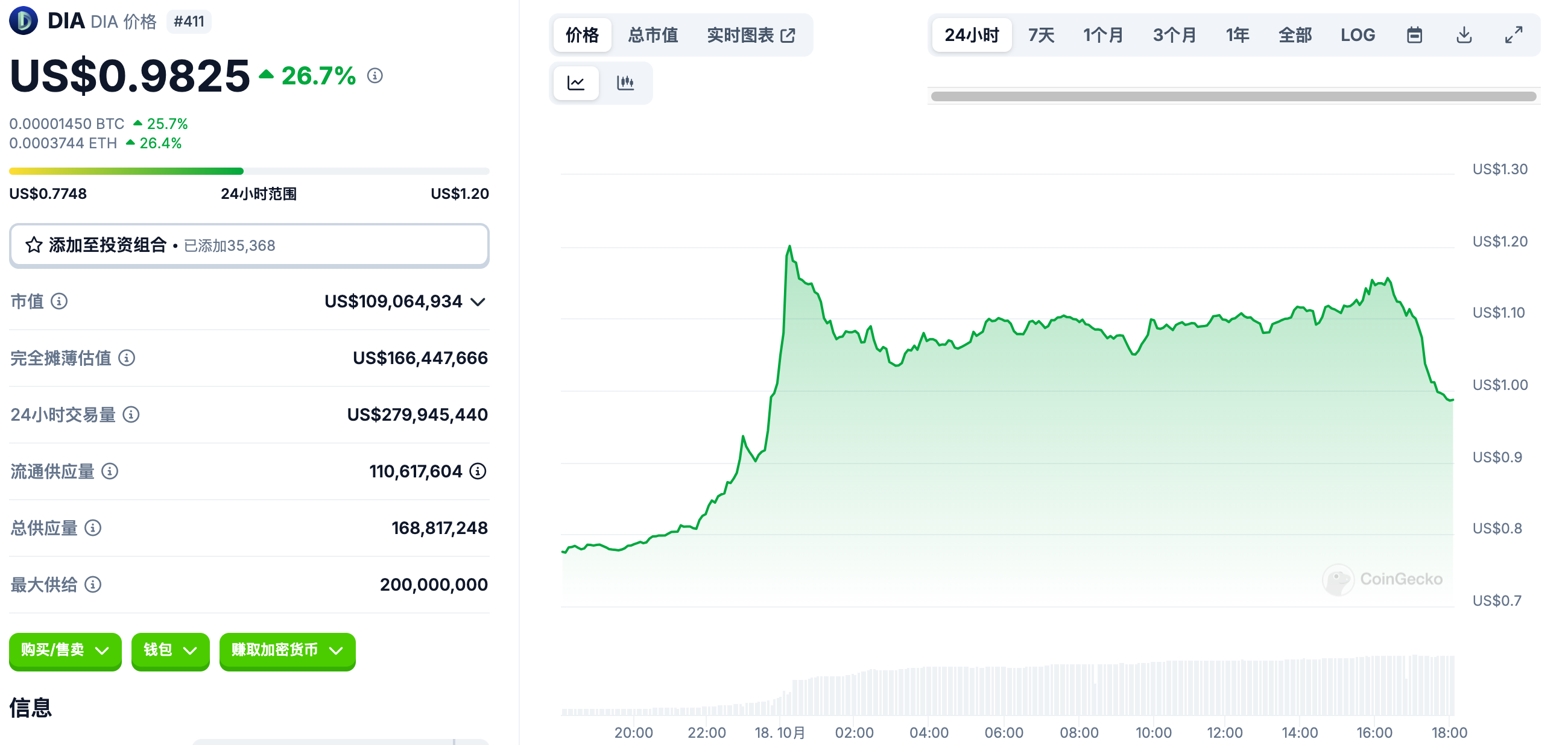Toggle the LOG scale option
1568x745 pixels.
point(1358,36)
